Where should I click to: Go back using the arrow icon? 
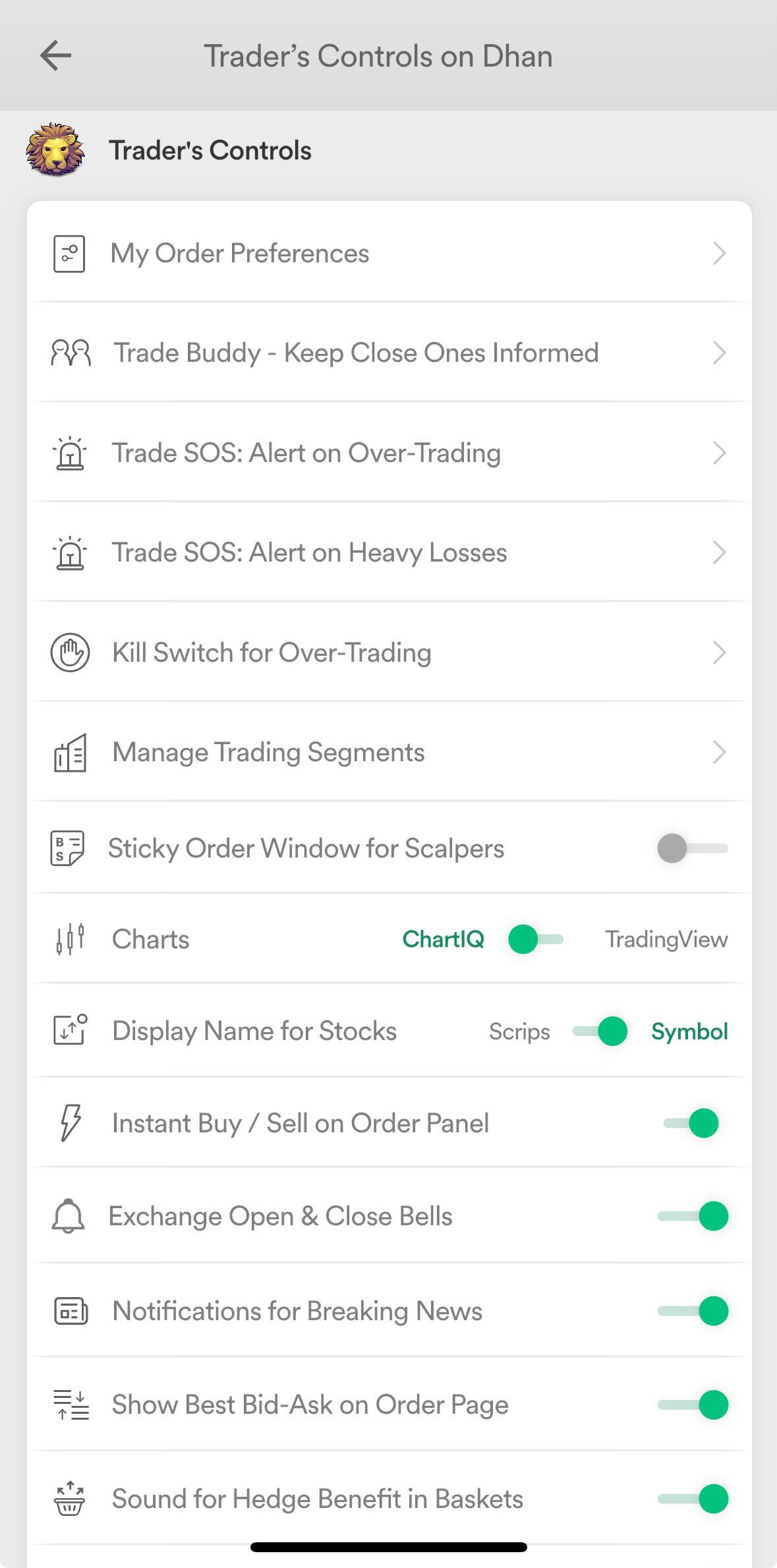click(x=55, y=55)
